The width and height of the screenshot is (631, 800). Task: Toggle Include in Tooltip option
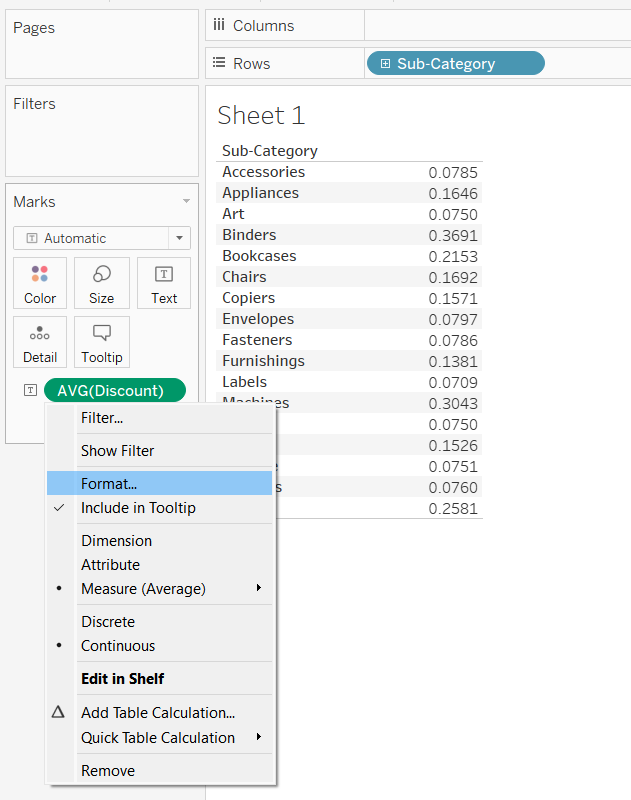point(138,508)
